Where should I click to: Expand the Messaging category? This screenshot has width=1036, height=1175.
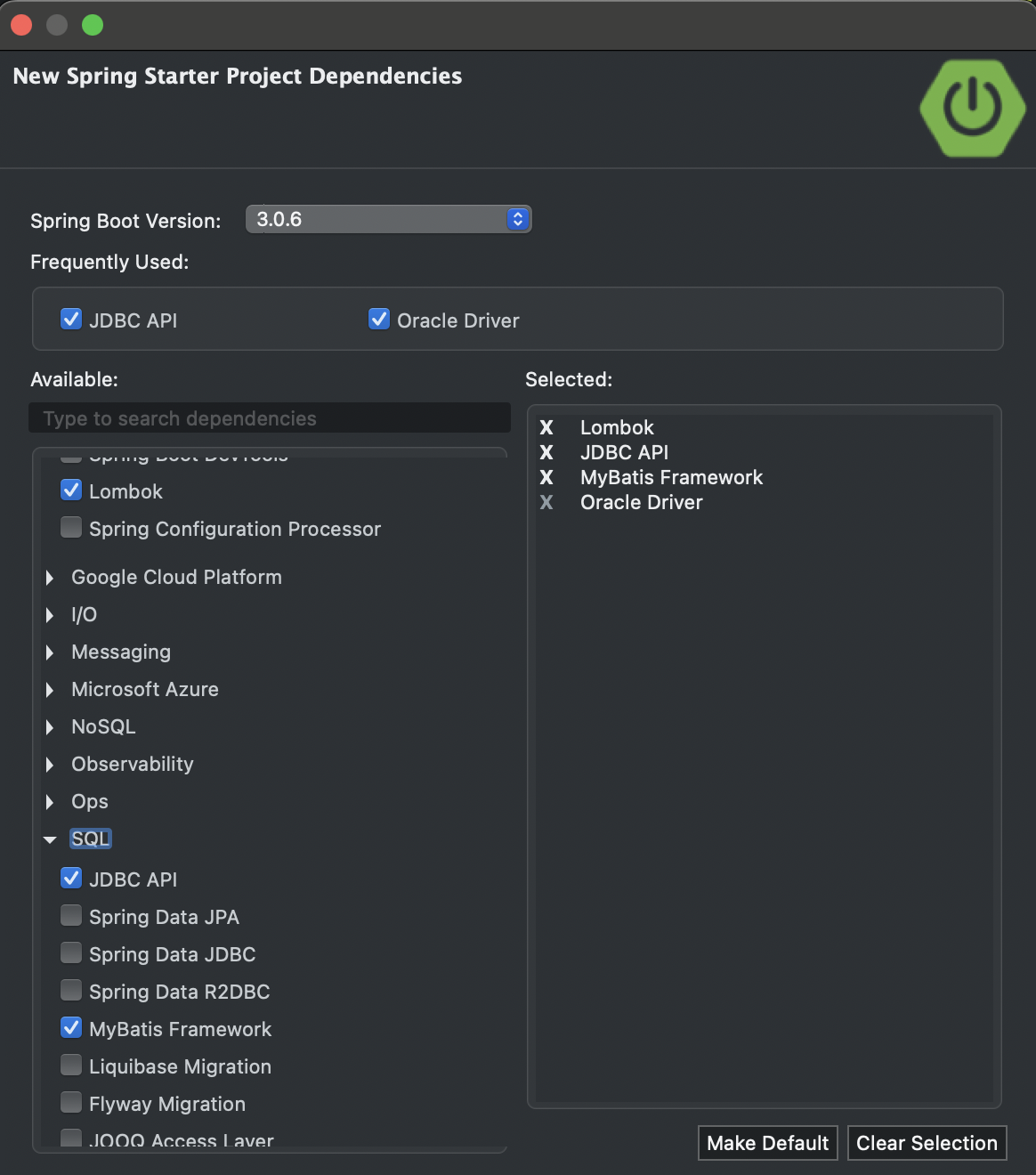pyautogui.click(x=50, y=652)
